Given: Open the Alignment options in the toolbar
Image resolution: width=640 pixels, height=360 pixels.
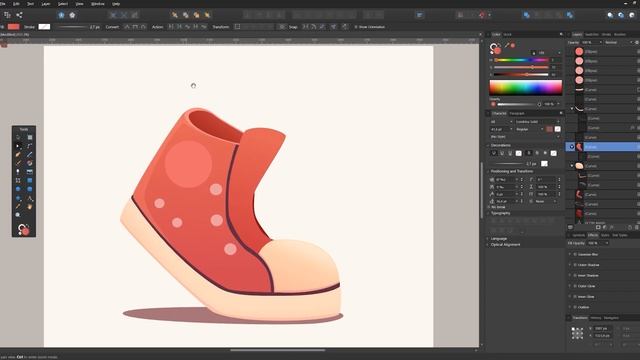Looking at the screenshot, I should [x=420, y=15].
